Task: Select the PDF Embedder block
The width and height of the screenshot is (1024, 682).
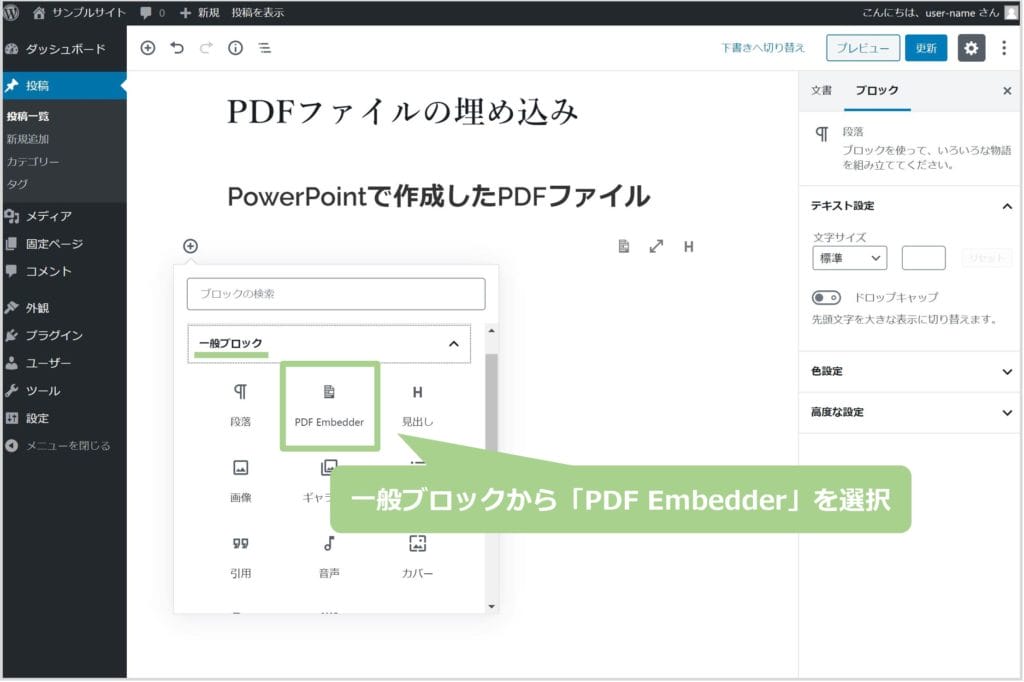Action: point(329,405)
